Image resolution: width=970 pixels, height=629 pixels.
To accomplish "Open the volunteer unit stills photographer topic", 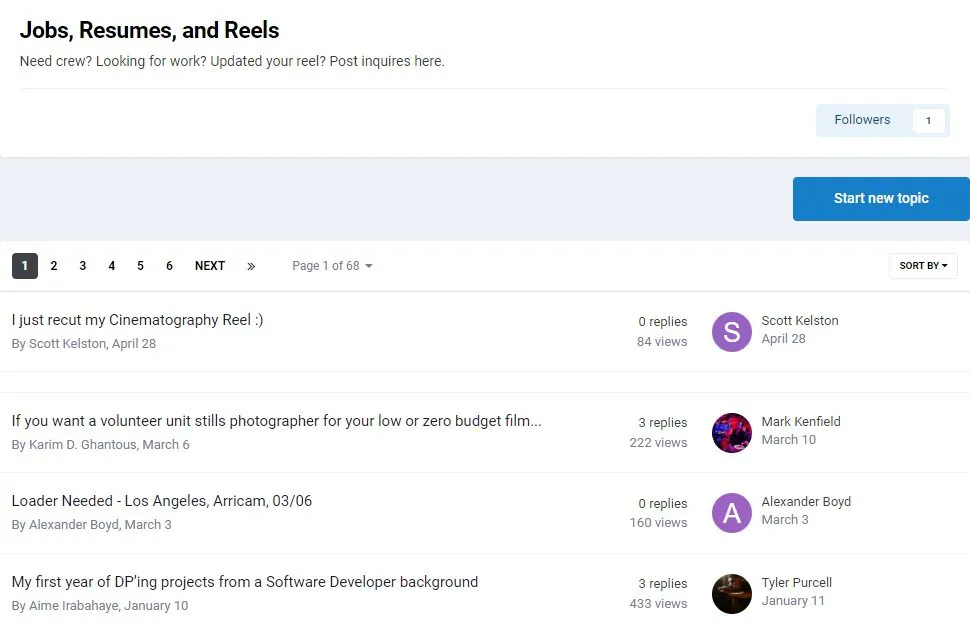I will click(x=276, y=421).
